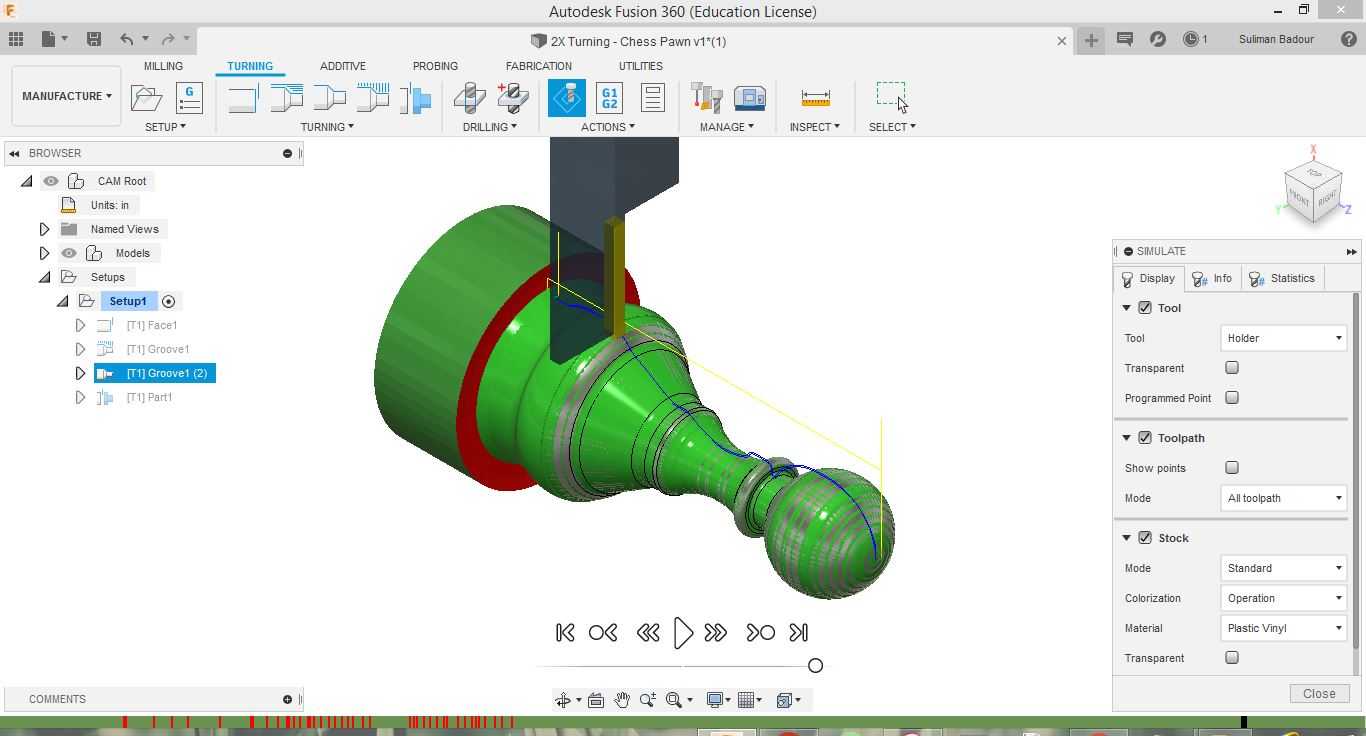Select the [T1] Face1 operation
The height and width of the screenshot is (736, 1366).
[152, 325]
